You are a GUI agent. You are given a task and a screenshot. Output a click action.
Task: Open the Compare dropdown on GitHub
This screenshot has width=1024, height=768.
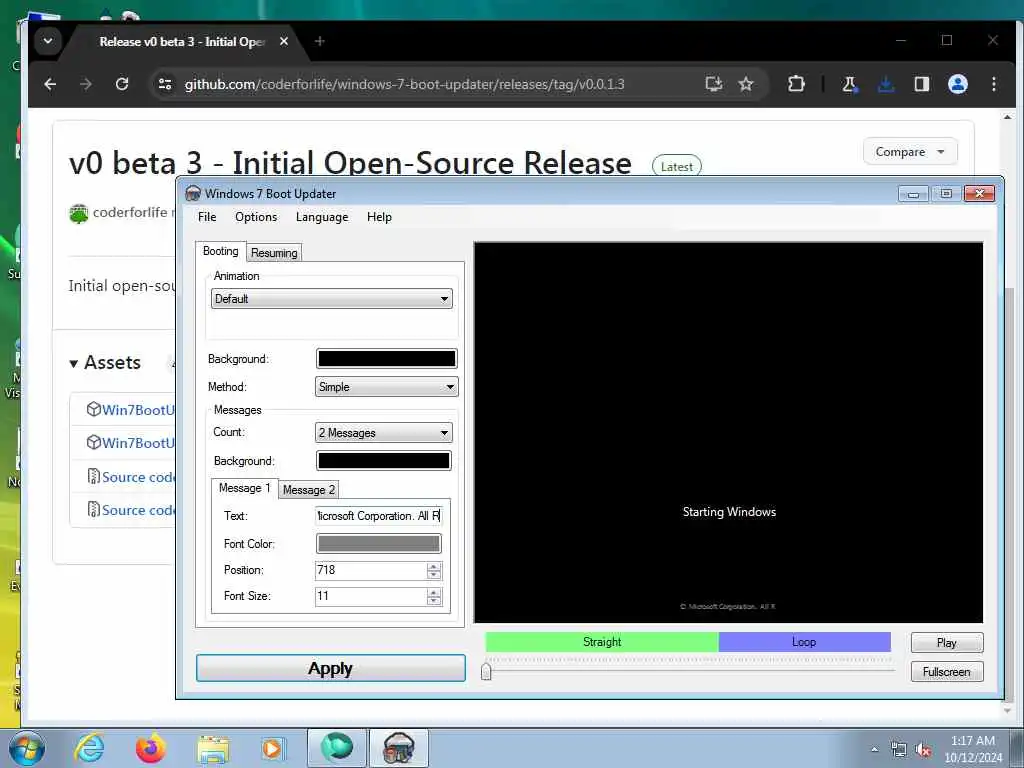click(910, 152)
